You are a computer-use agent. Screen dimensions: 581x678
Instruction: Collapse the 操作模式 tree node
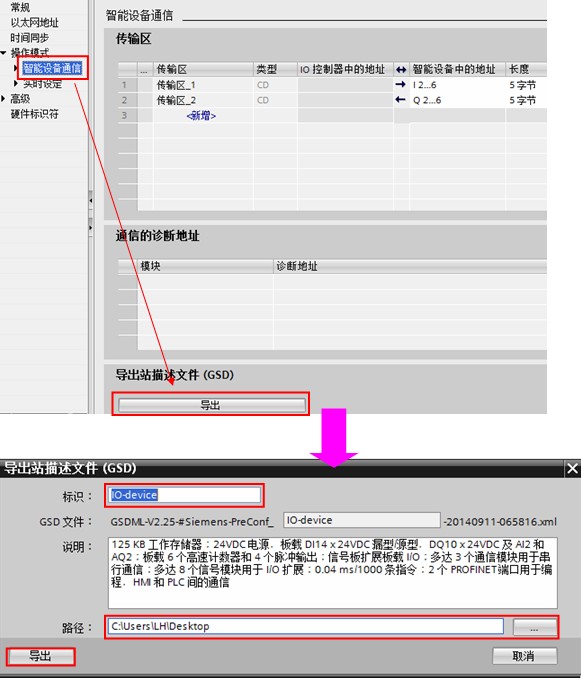tap(3, 53)
